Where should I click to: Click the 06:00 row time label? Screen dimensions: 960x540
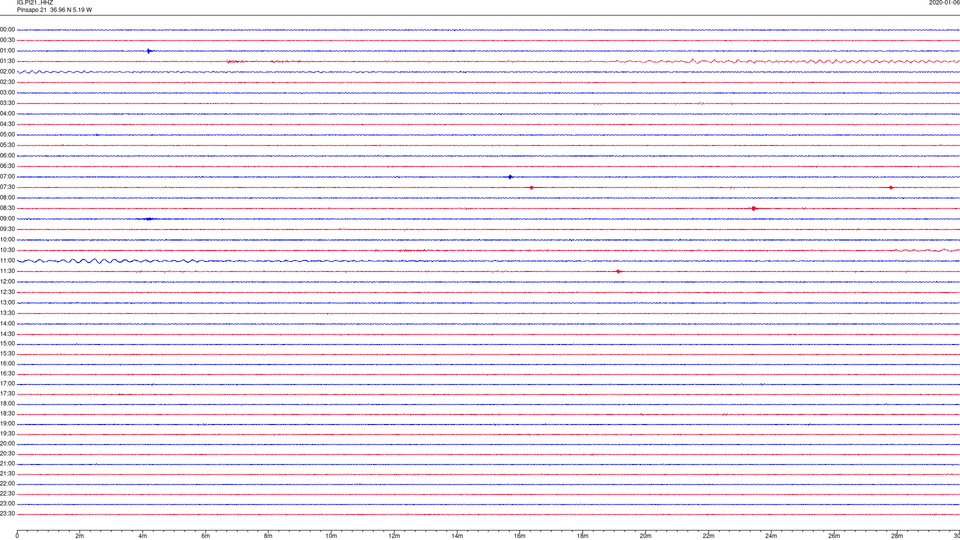pyautogui.click(x=7, y=156)
